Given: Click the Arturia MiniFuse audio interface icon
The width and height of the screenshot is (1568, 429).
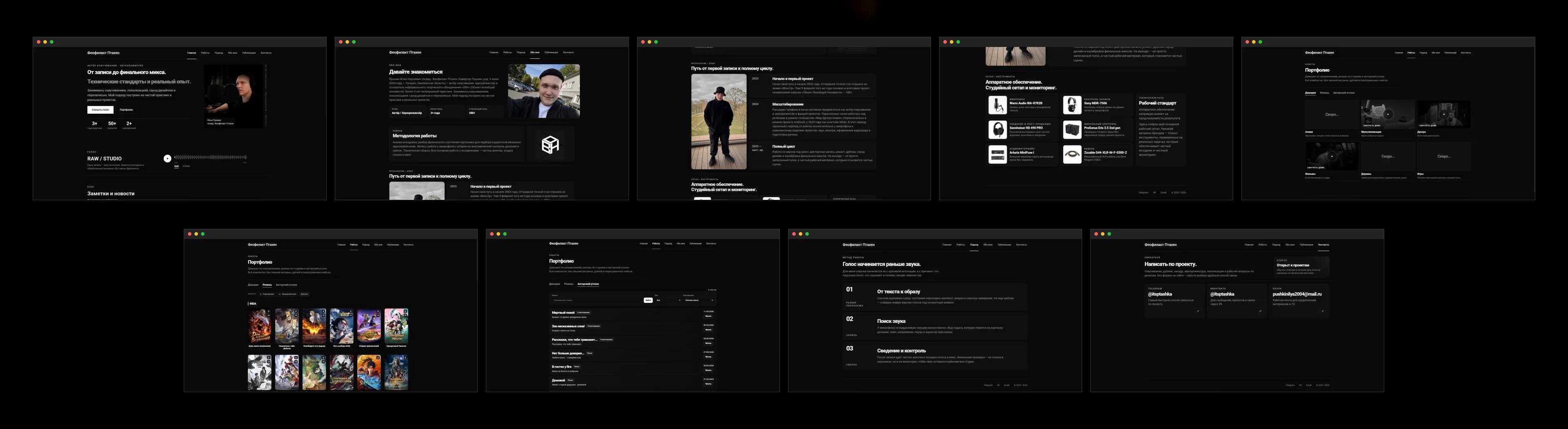Looking at the screenshot, I should 997,154.
